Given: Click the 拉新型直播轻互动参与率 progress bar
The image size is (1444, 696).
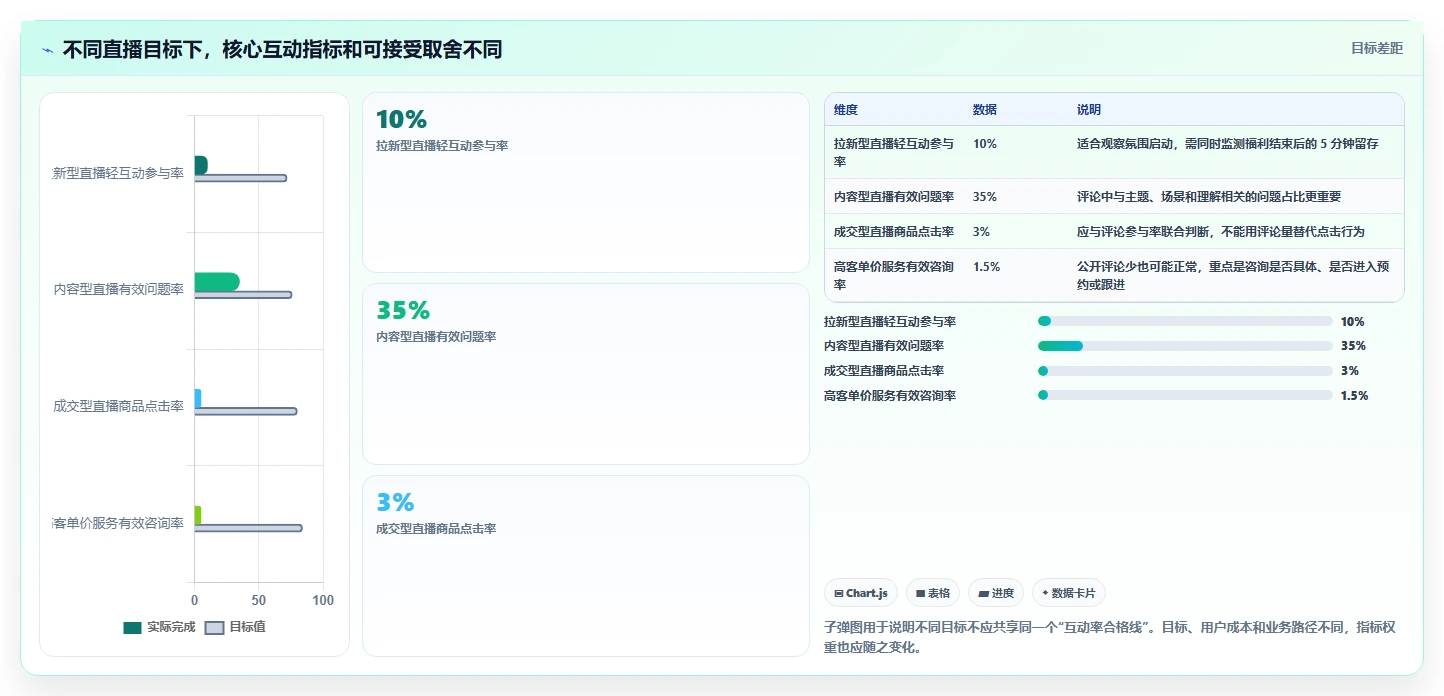Looking at the screenshot, I should coord(1185,321).
